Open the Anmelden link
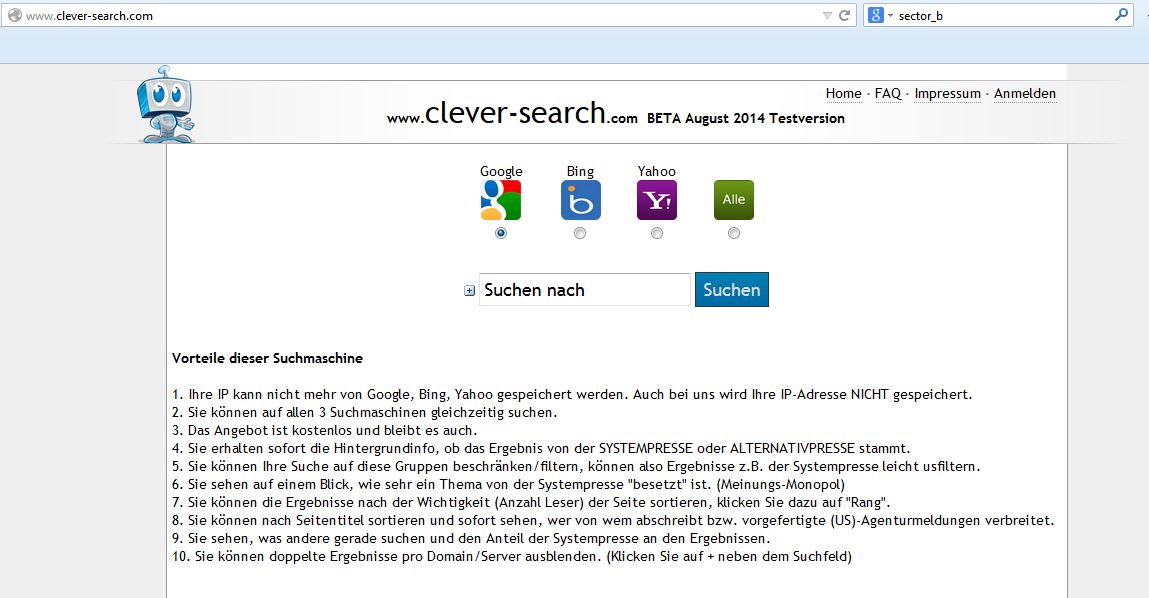1149x598 pixels. [x=1024, y=93]
